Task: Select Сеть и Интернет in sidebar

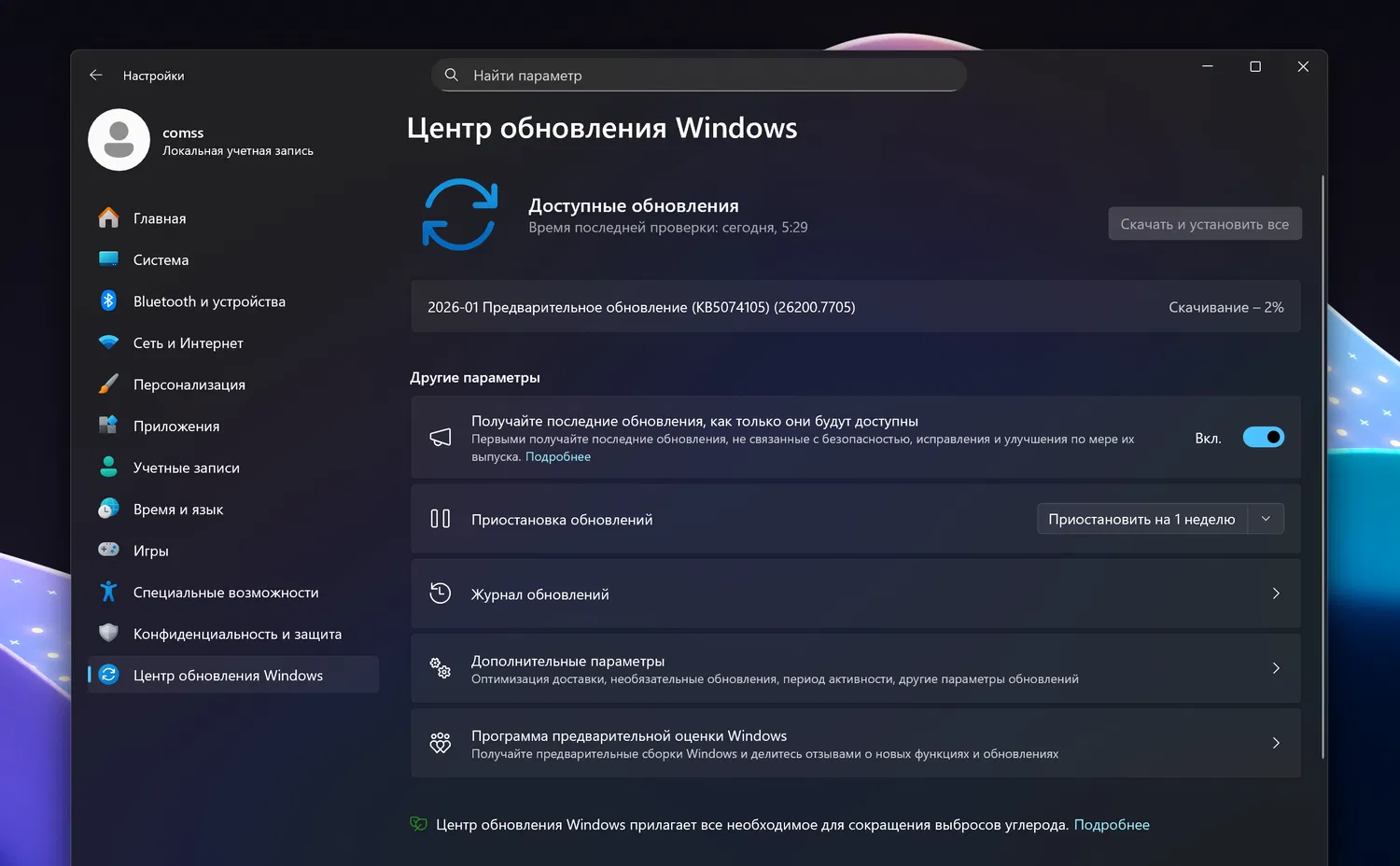Action: click(233, 342)
